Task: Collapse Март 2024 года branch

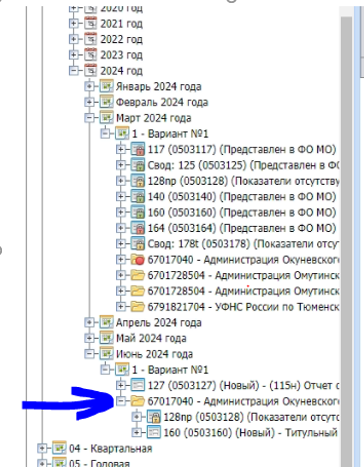Action: pyautogui.click(x=89, y=118)
